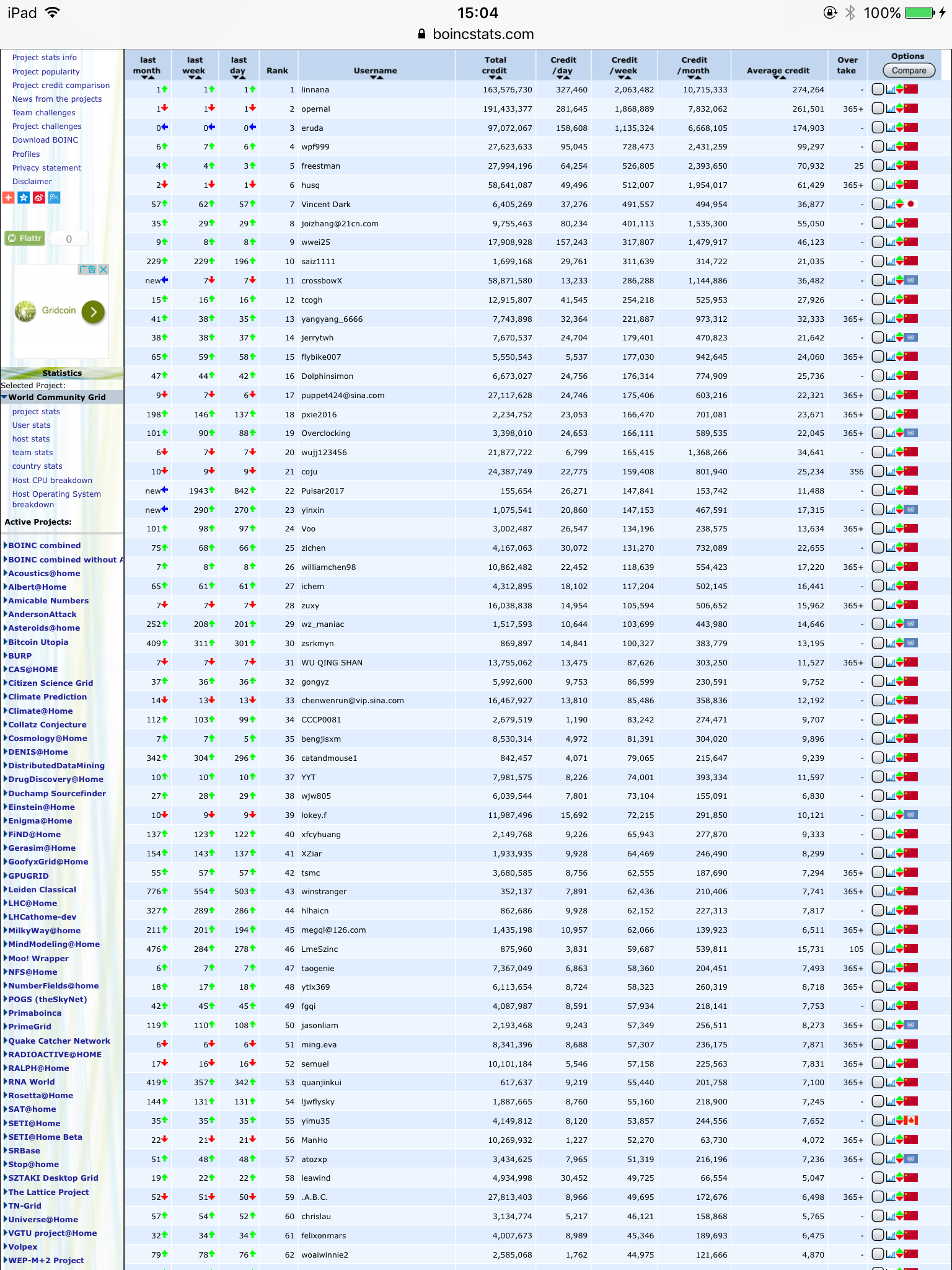952x1270 pixels.
Task: Click the overtake arrows icon for husq
Action: [x=899, y=185]
